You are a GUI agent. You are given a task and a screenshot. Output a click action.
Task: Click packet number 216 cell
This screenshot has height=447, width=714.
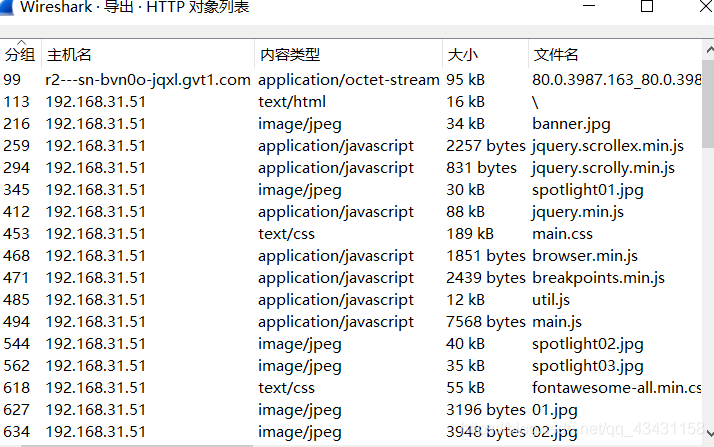16,124
